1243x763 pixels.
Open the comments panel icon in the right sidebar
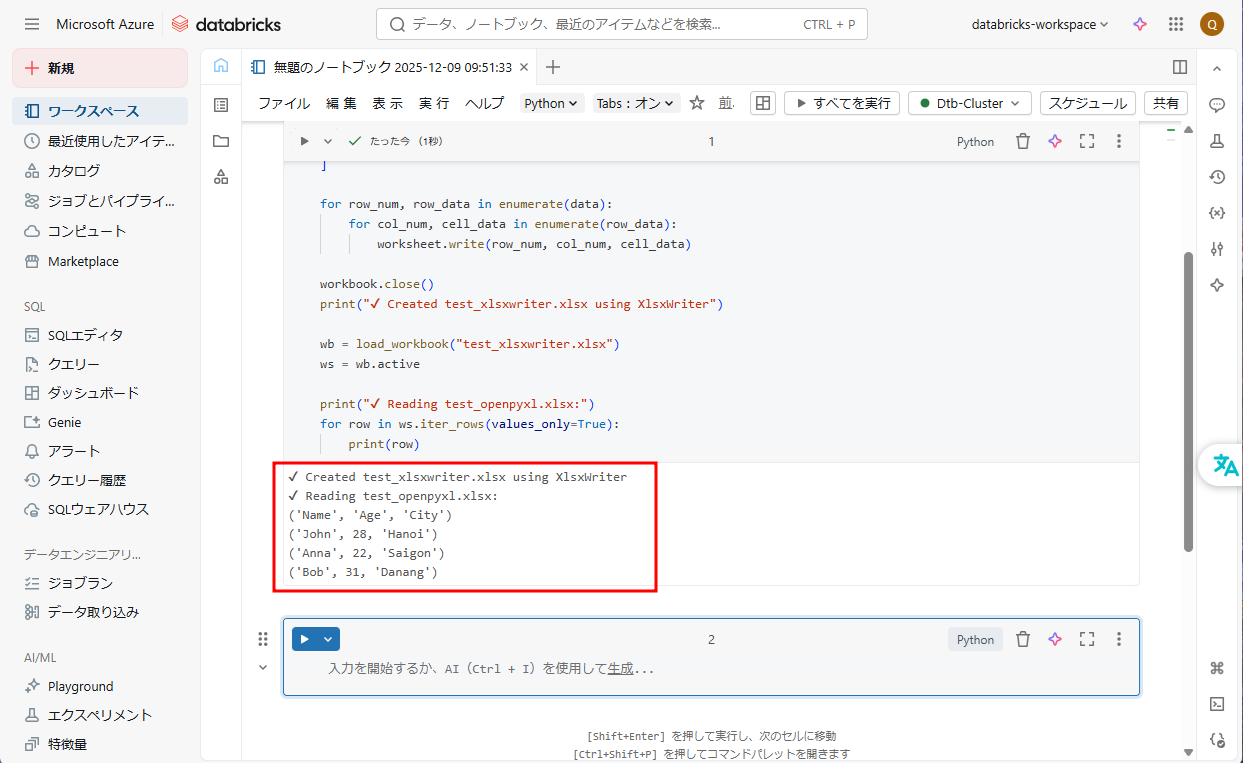[1217, 105]
